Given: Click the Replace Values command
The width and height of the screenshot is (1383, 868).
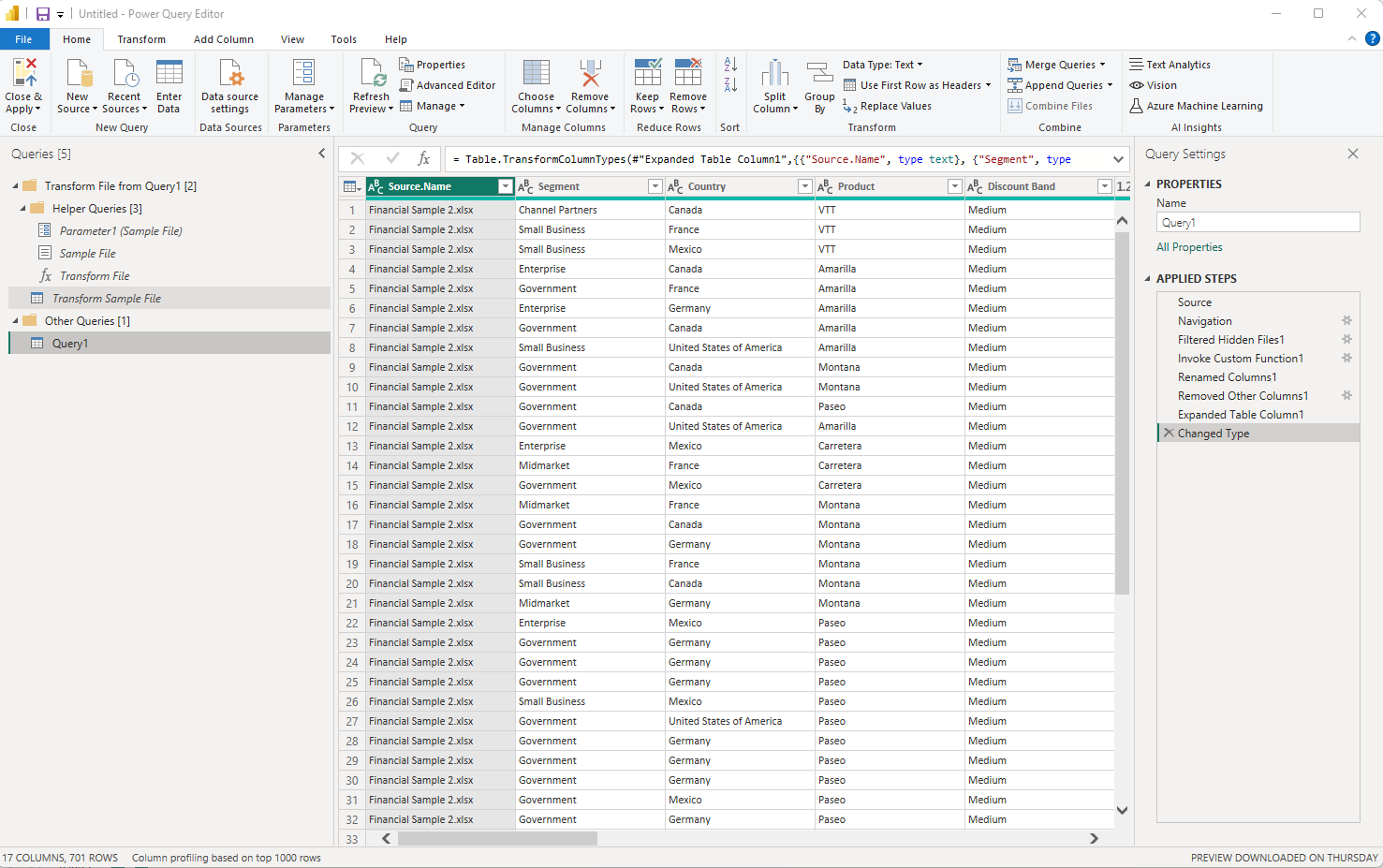Looking at the screenshot, I should [887, 107].
